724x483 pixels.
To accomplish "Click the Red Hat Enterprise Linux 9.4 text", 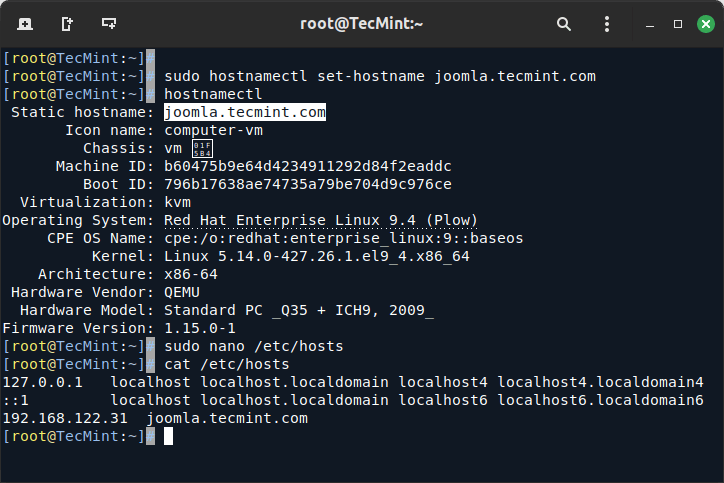I will click(321, 220).
